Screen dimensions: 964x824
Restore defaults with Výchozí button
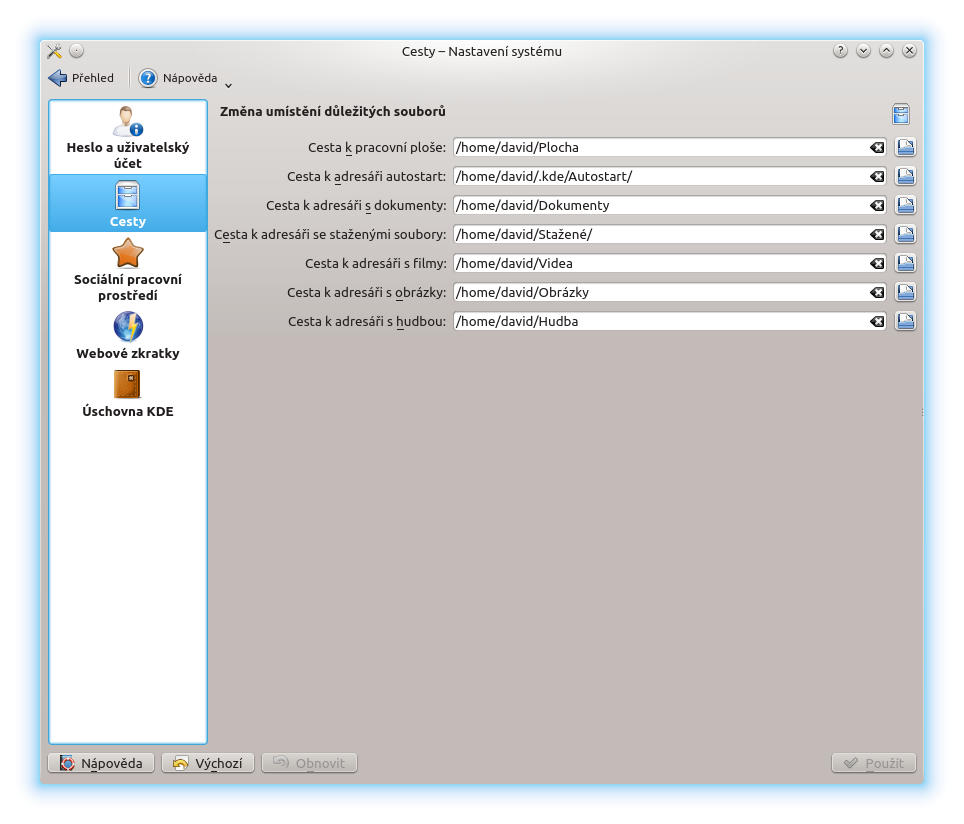coord(208,763)
